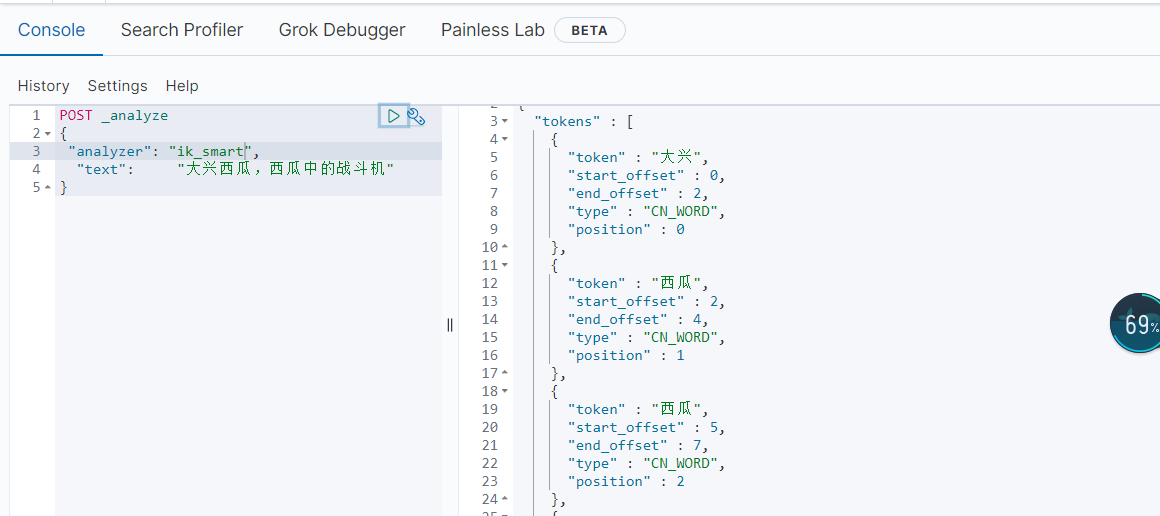The height and width of the screenshot is (516, 1160).
Task: Switch to the Search Profiler tab
Action: pyautogui.click(x=182, y=30)
